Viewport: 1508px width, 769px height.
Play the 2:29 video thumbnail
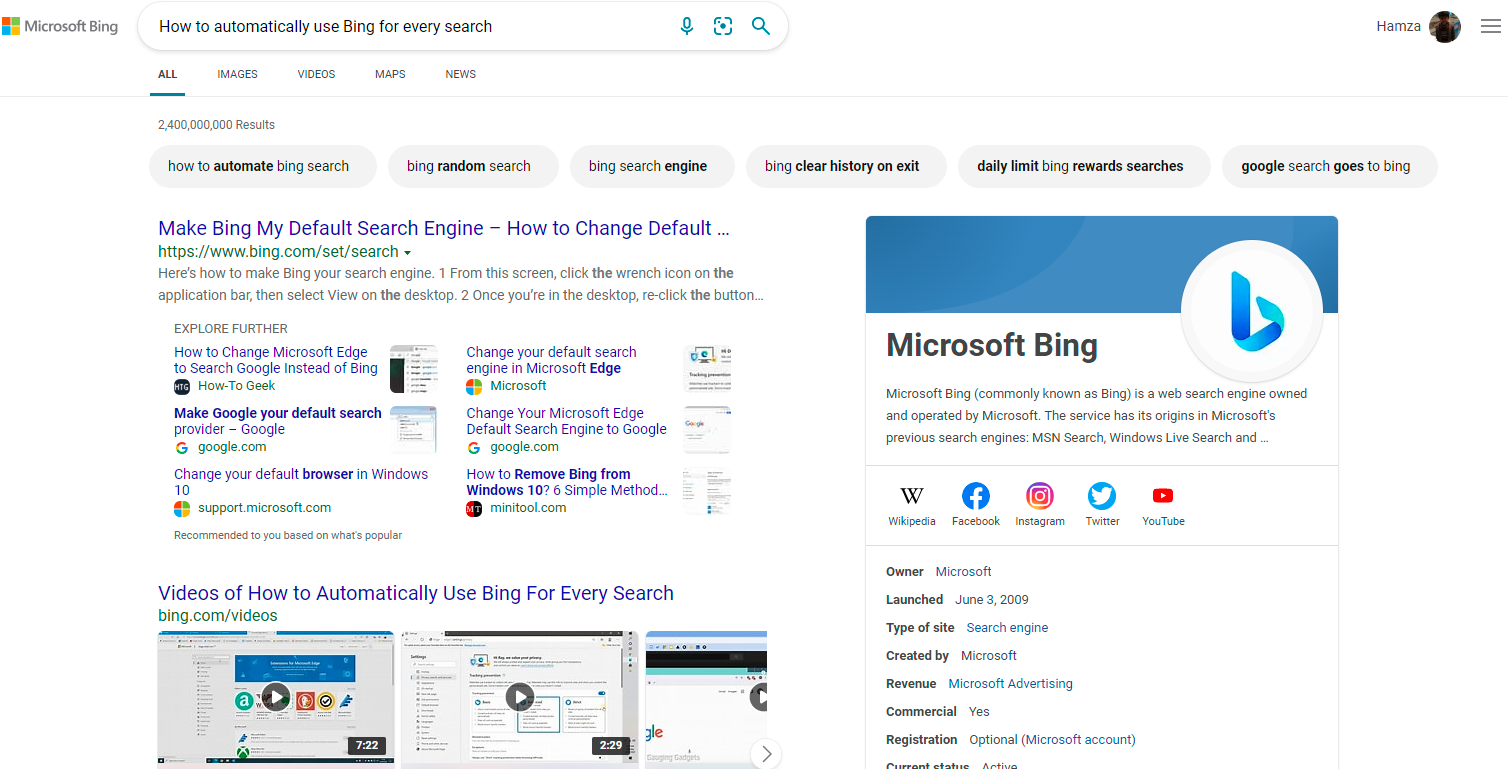[x=520, y=697]
